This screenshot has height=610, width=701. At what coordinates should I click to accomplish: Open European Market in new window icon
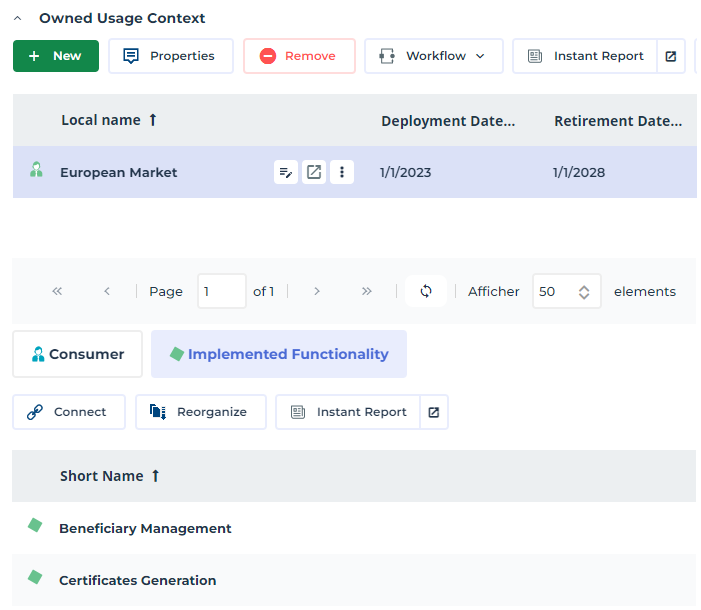[314, 172]
